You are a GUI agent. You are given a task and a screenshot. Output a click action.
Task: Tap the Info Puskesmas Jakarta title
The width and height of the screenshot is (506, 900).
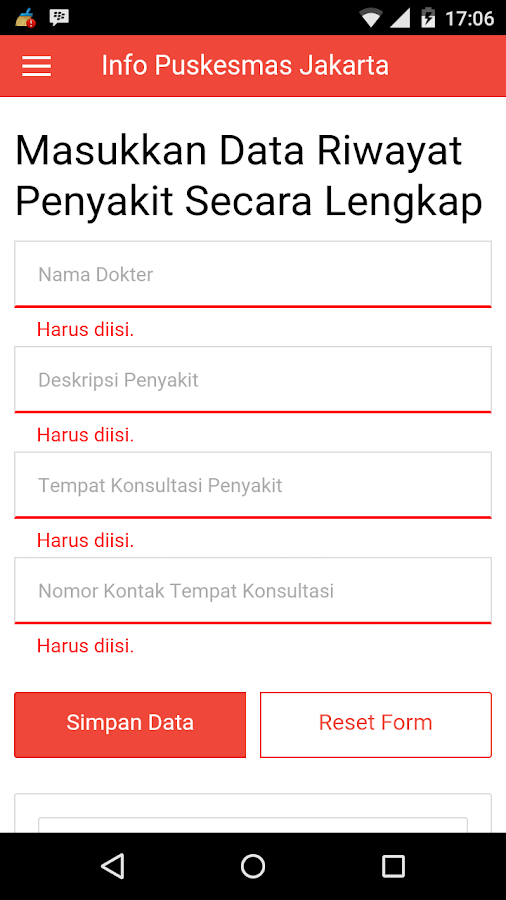pos(245,66)
